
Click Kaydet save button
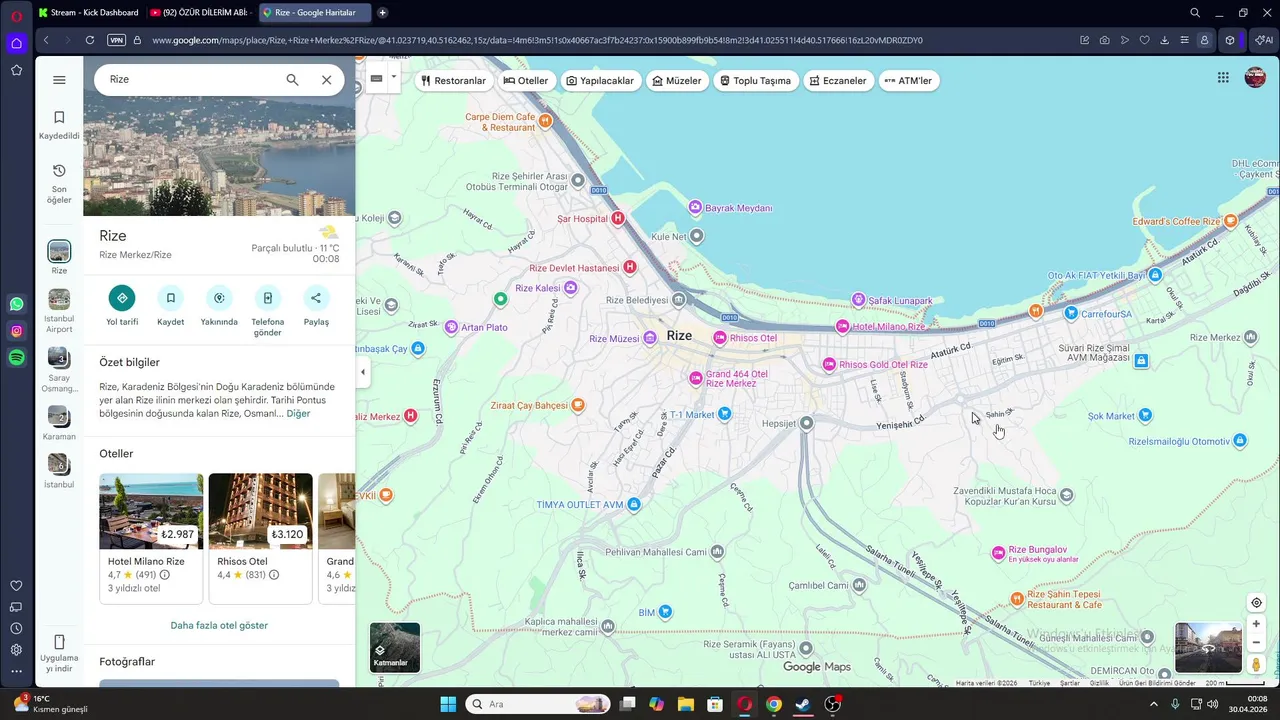(x=171, y=298)
